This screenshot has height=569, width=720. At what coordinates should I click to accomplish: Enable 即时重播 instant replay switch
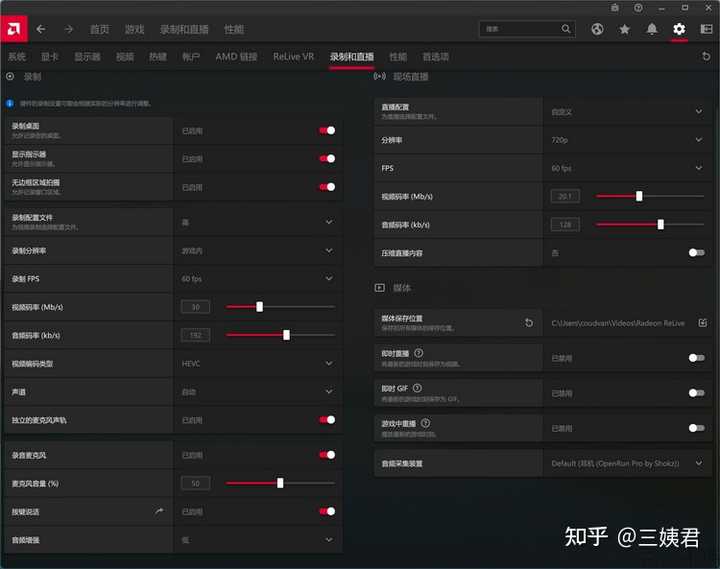pos(697,358)
